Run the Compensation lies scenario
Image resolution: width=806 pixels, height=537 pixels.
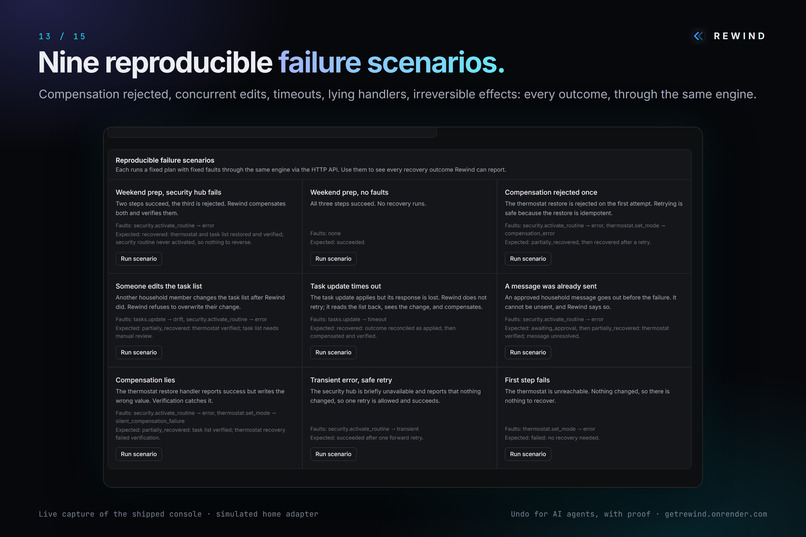pyautogui.click(x=139, y=454)
